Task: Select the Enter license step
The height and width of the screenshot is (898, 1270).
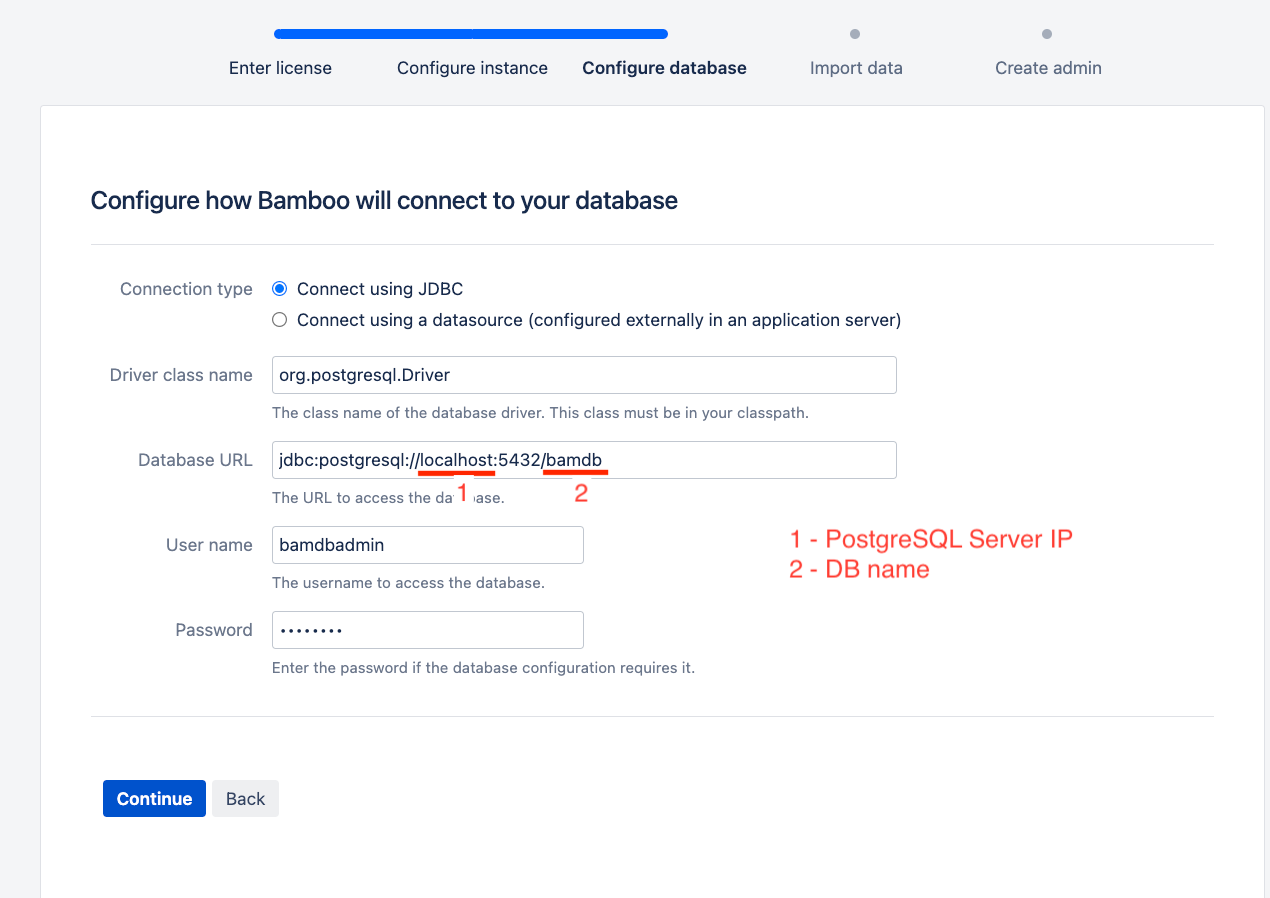Action: [x=280, y=68]
